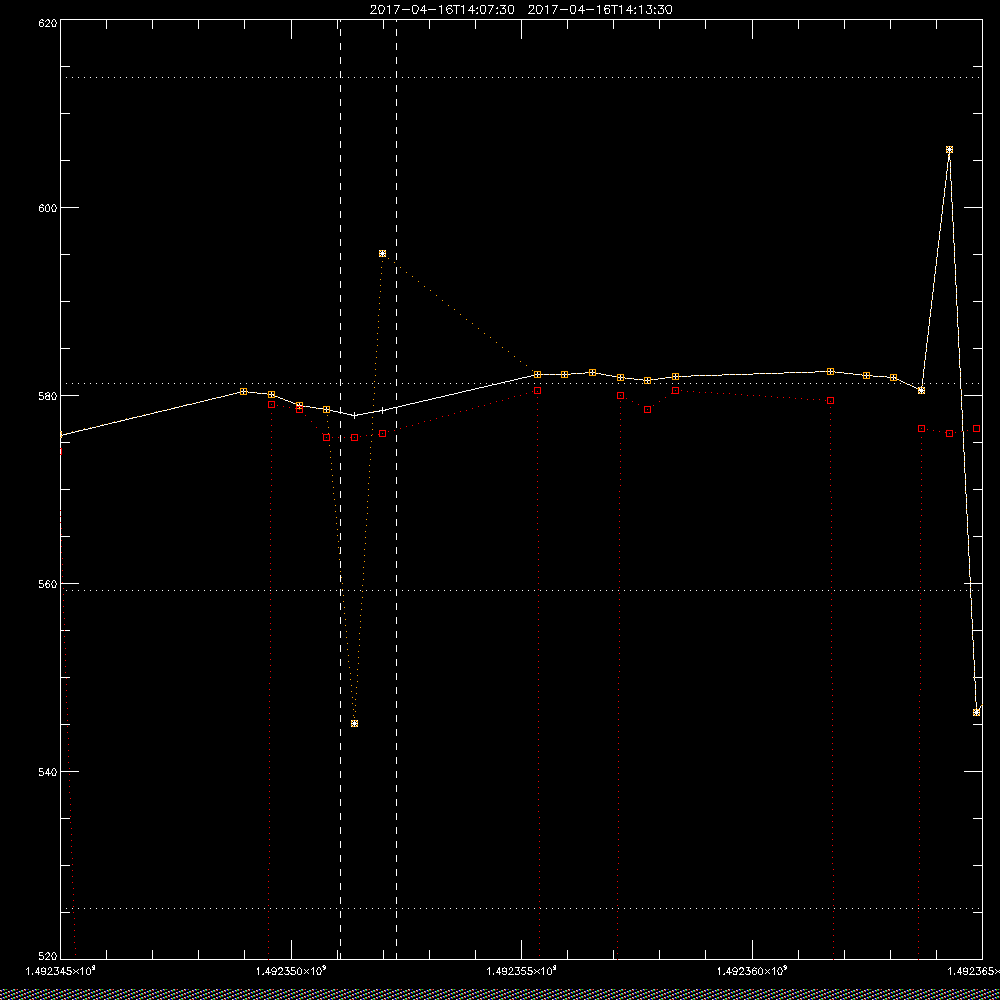Select the left dashed vertical time marker
Image resolution: width=1000 pixels, height=1000 pixels.
340,489
